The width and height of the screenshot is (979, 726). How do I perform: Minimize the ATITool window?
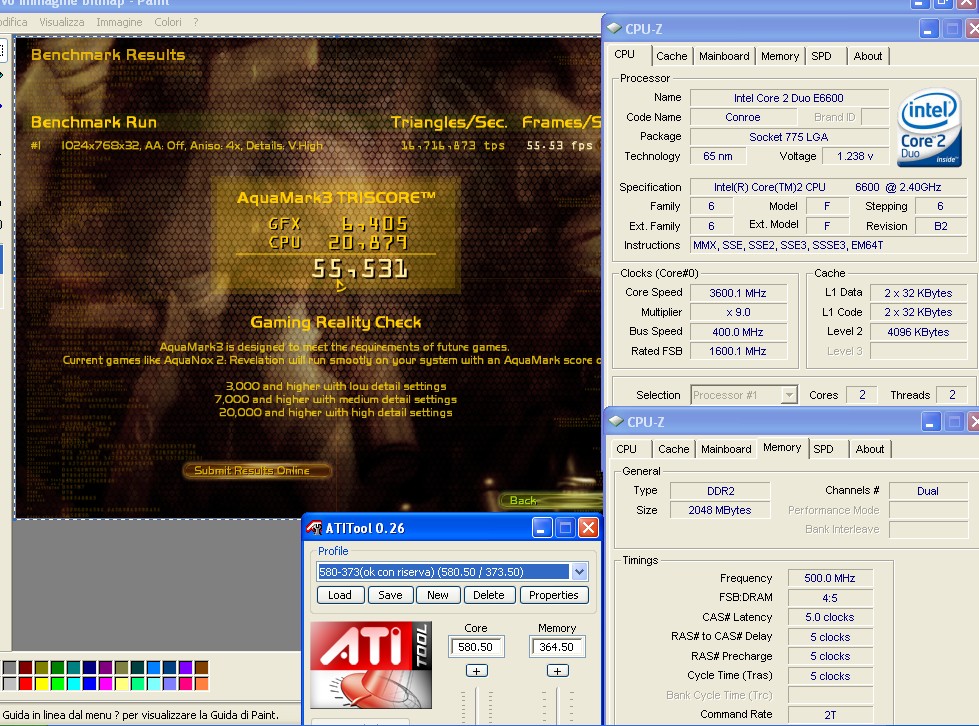[541, 528]
